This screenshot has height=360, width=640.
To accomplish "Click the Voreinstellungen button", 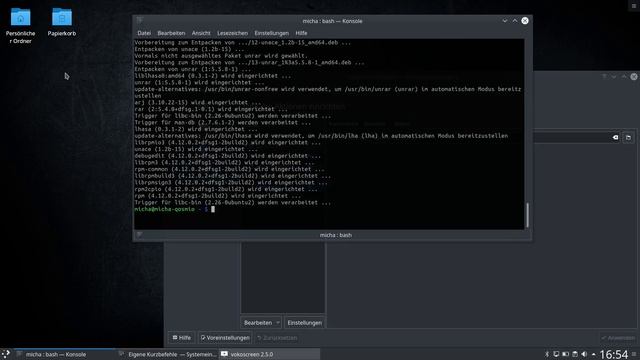I will (x=225, y=338).
